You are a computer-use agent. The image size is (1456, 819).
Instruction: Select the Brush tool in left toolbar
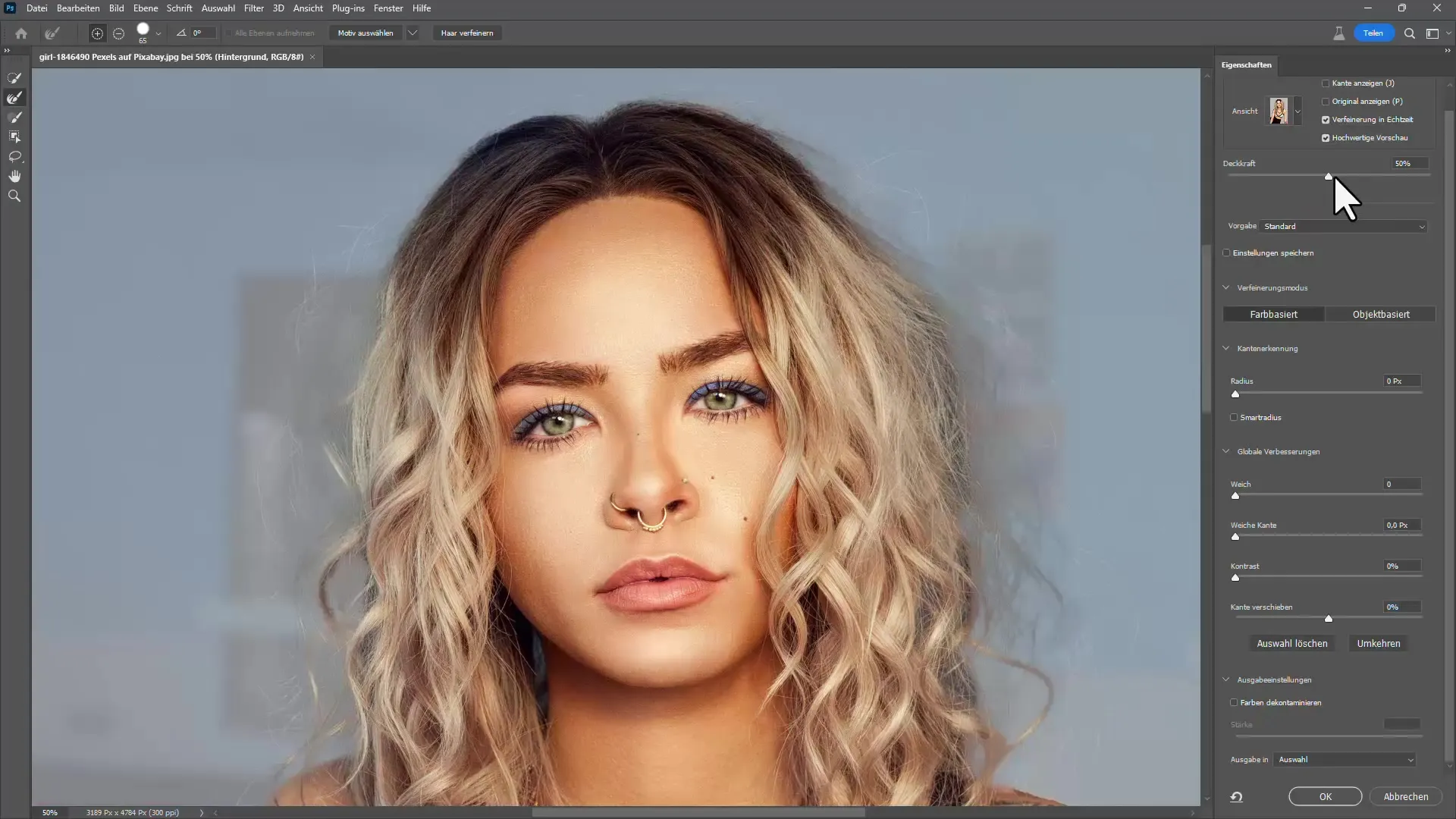[14, 118]
